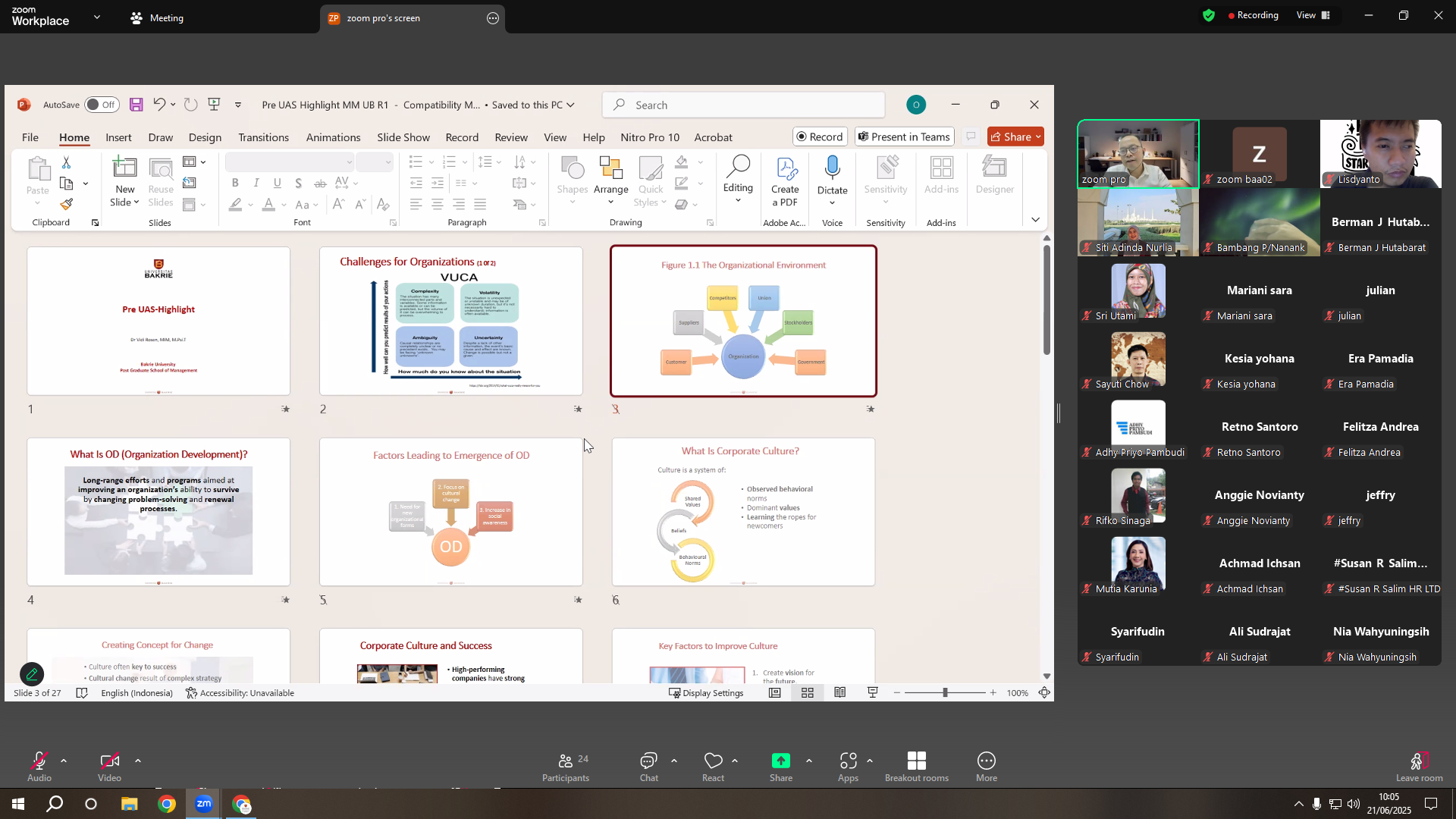Toggle text Shadow formatting

[x=299, y=183]
